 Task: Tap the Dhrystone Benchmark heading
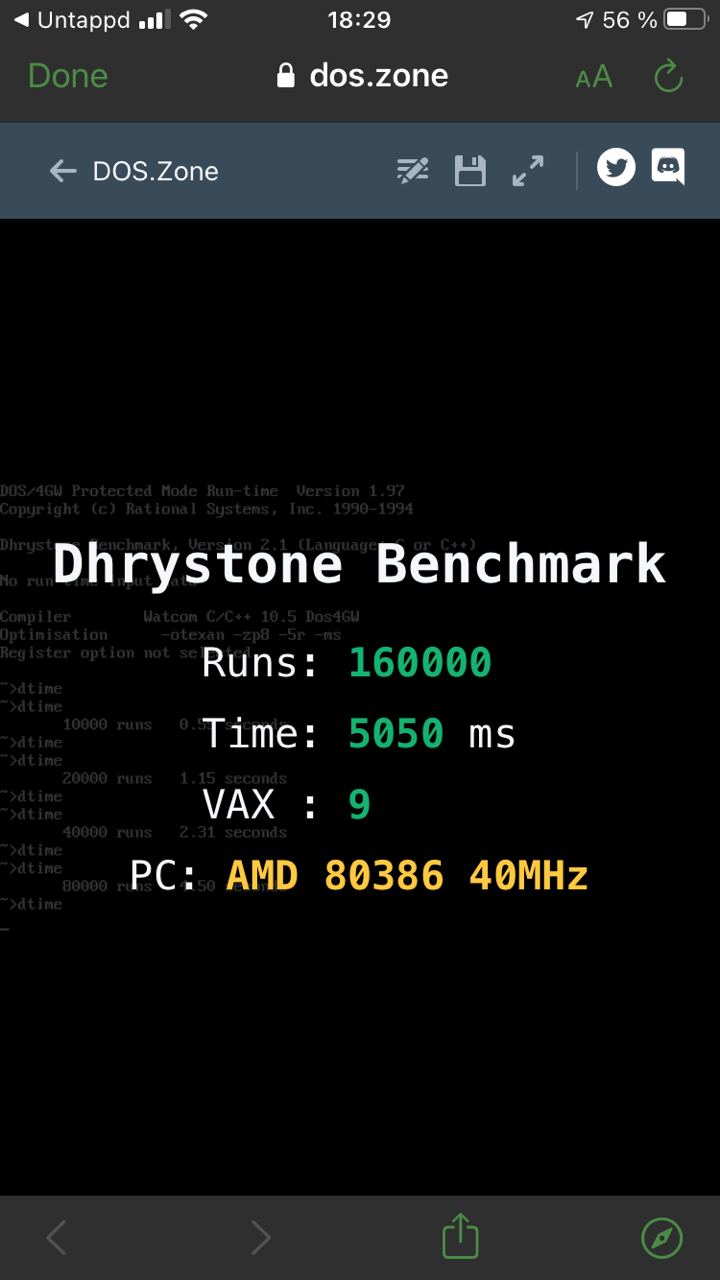tap(359, 564)
